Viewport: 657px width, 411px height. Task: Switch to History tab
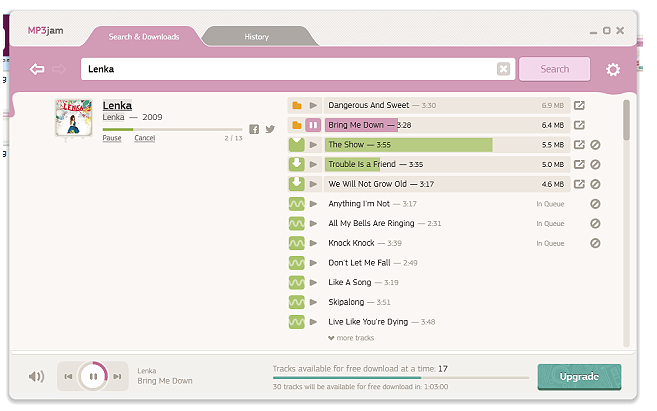[256, 37]
